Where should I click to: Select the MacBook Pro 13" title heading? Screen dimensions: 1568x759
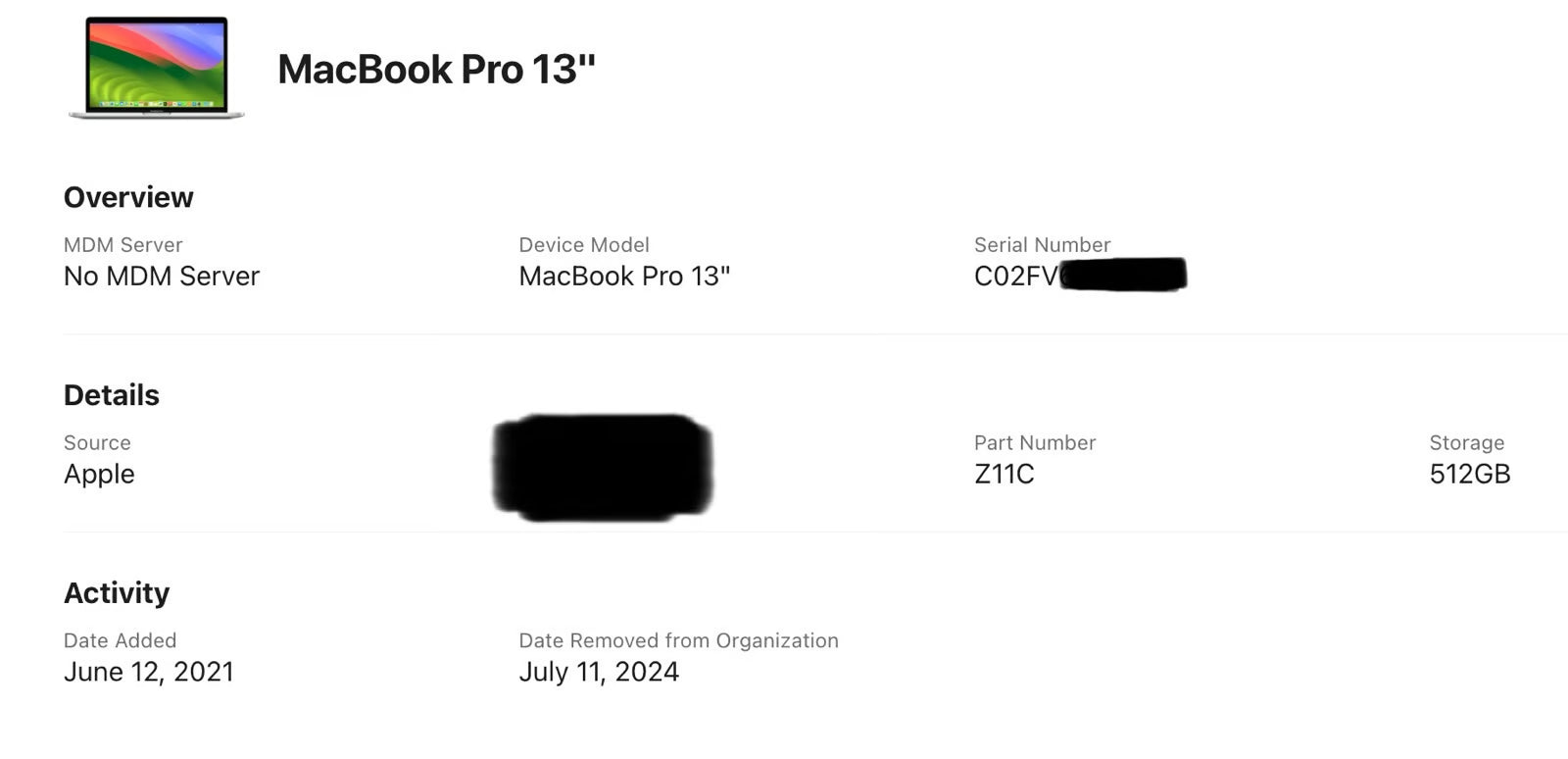[x=438, y=69]
